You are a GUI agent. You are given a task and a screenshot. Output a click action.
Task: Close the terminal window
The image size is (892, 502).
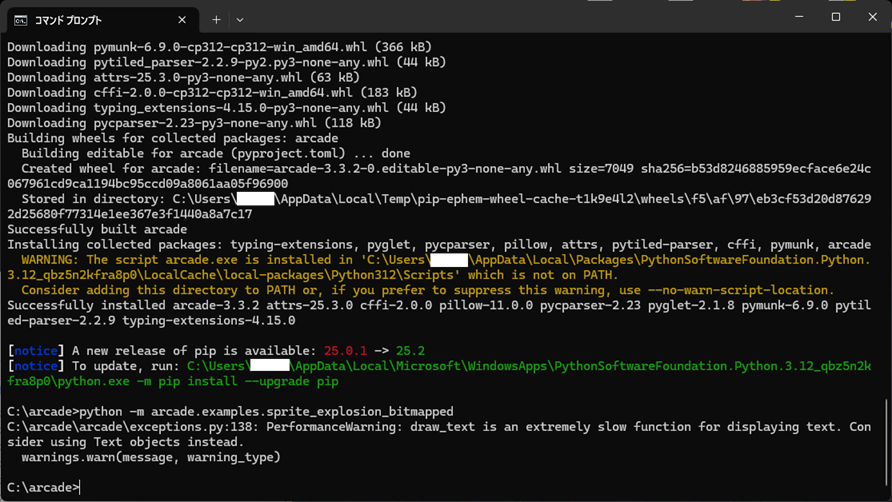pos(872,17)
